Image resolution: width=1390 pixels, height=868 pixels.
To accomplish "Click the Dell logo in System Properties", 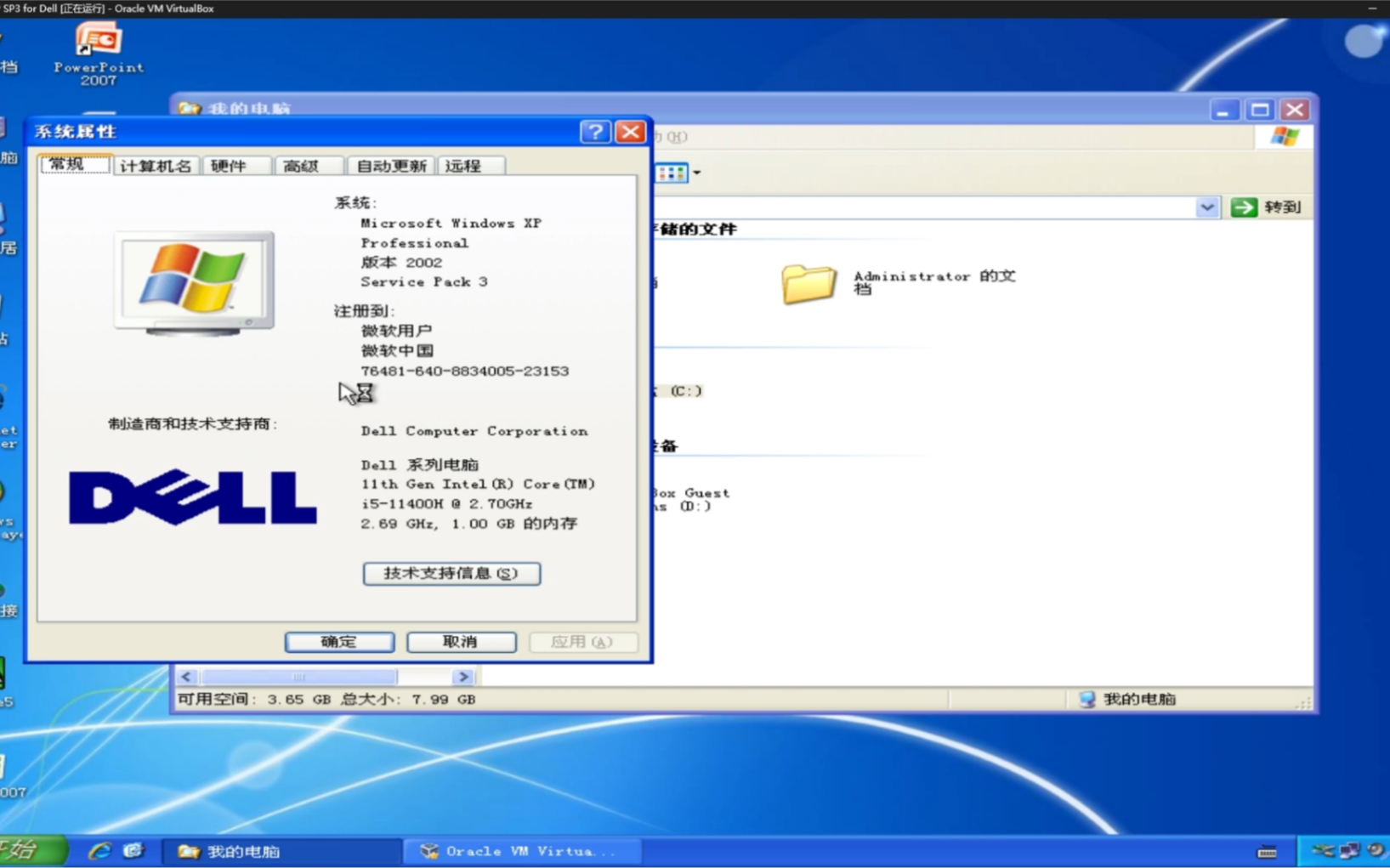I will pyautogui.click(x=193, y=496).
